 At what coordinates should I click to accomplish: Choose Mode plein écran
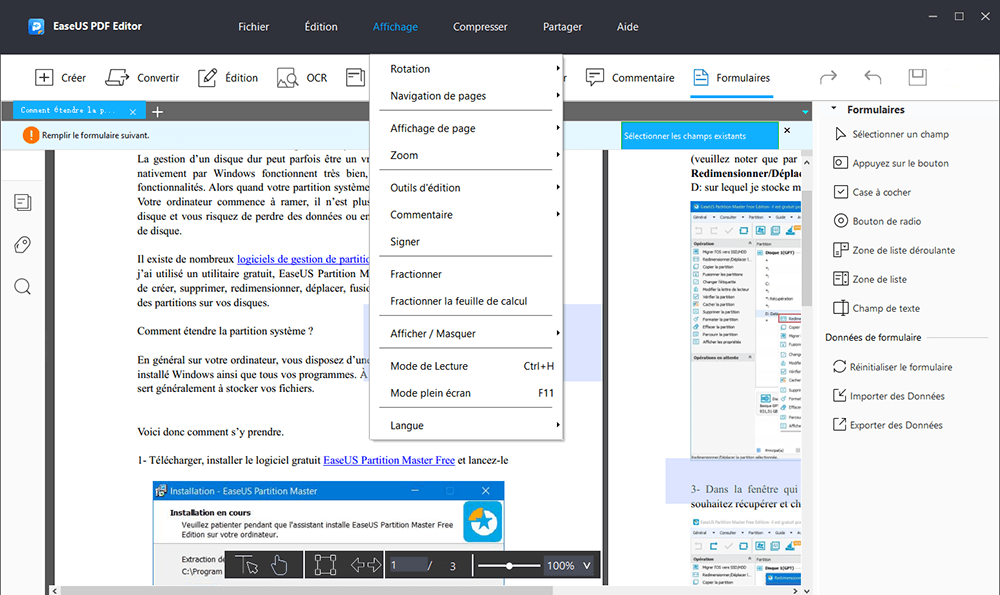click(x=466, y=393)
